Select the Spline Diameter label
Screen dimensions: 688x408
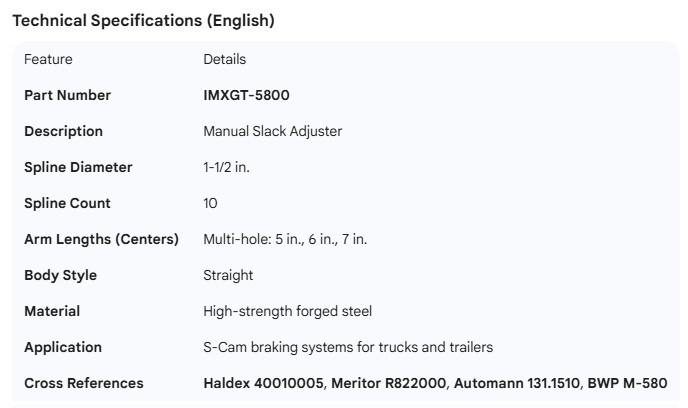tap(78, 167)
